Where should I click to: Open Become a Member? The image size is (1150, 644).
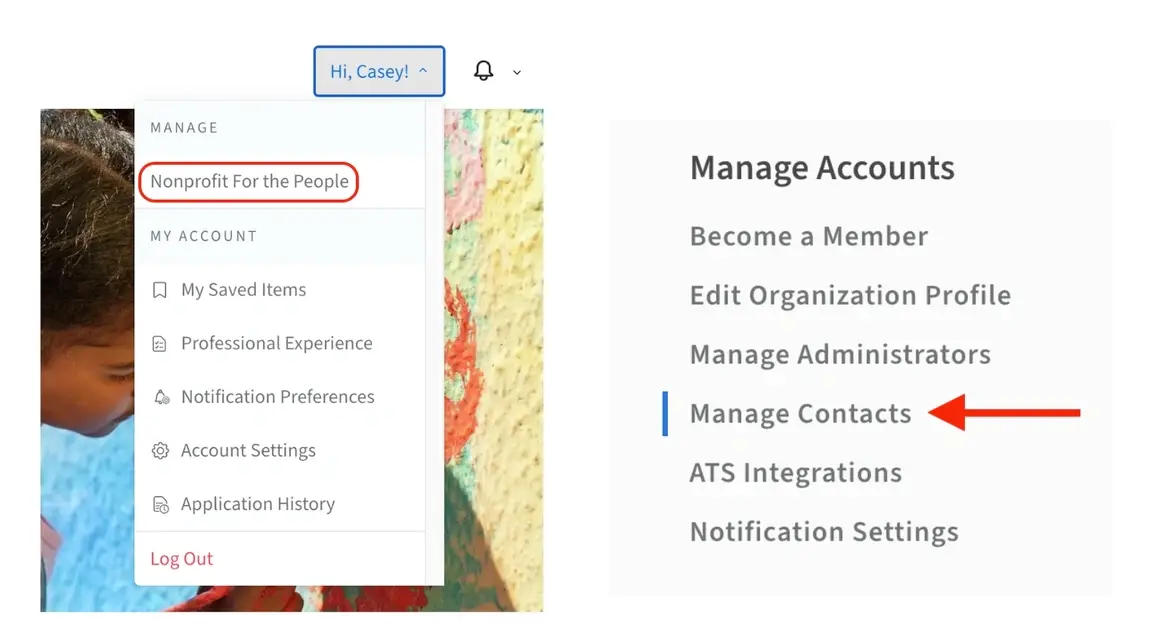click(808, 236)
